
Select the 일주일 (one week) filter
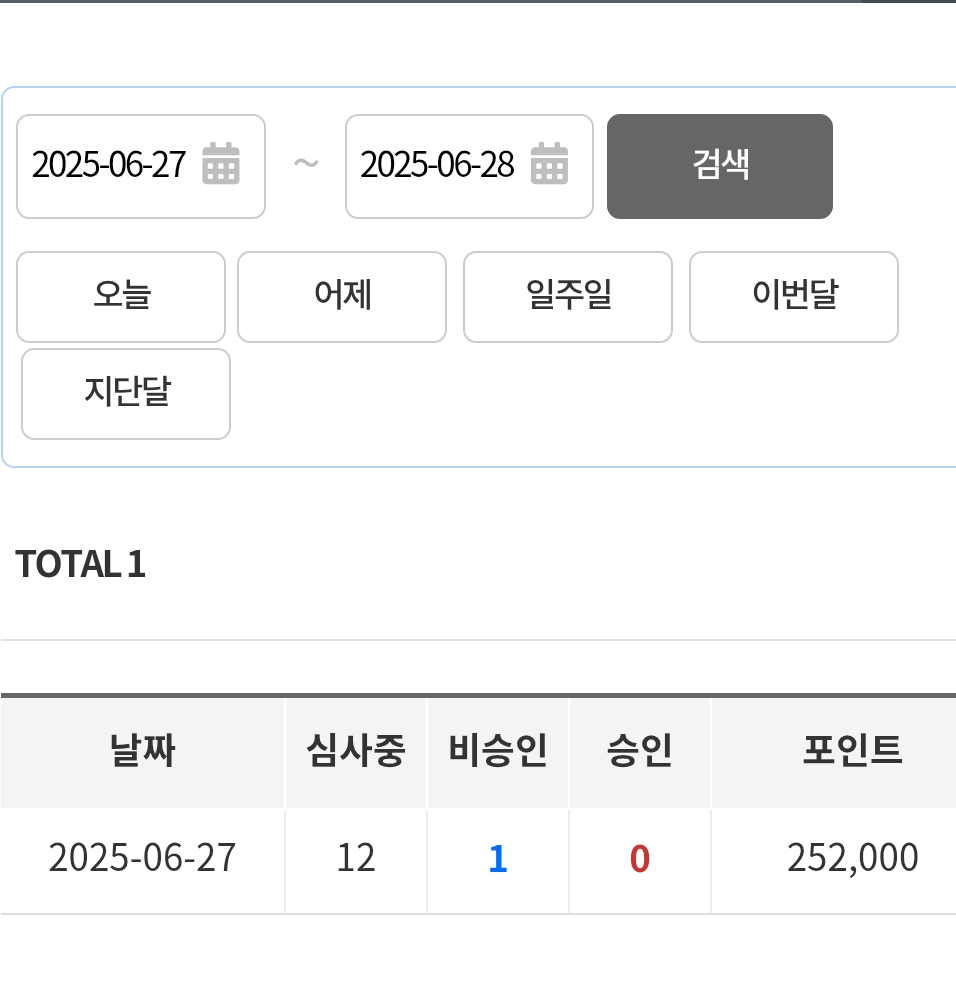[x=568, y=297]
